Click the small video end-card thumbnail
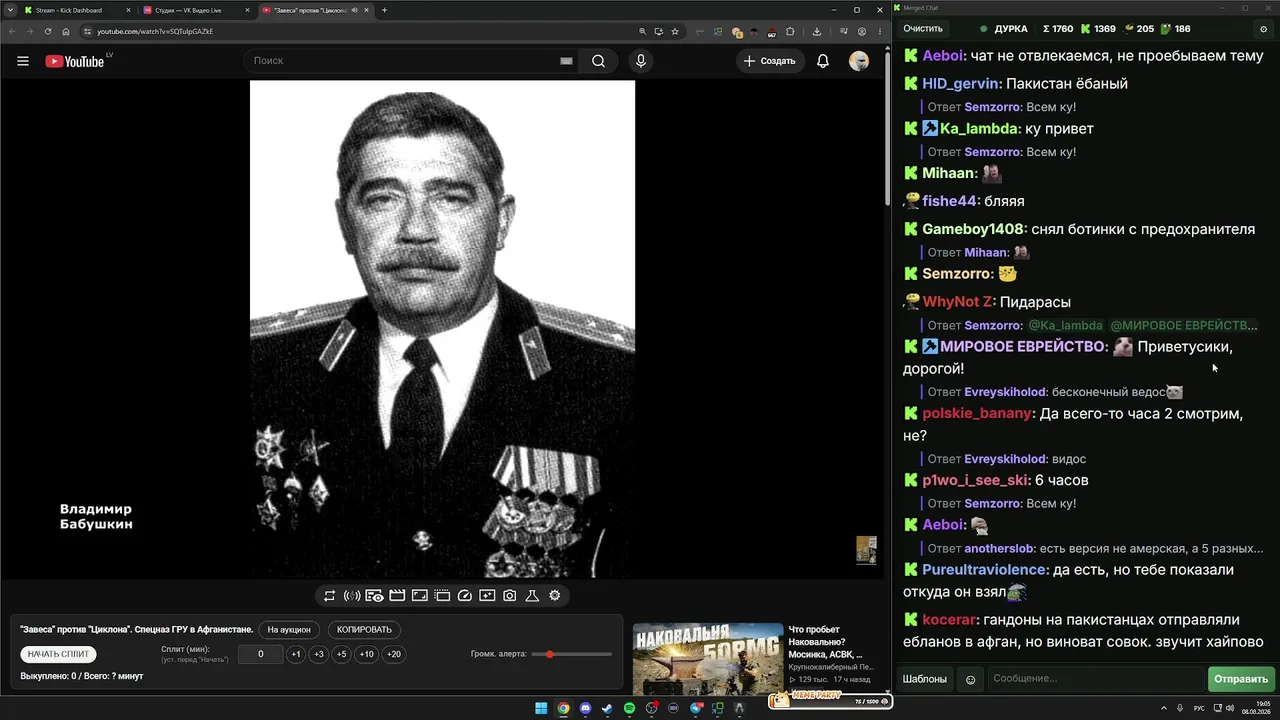 click(866, 550)
